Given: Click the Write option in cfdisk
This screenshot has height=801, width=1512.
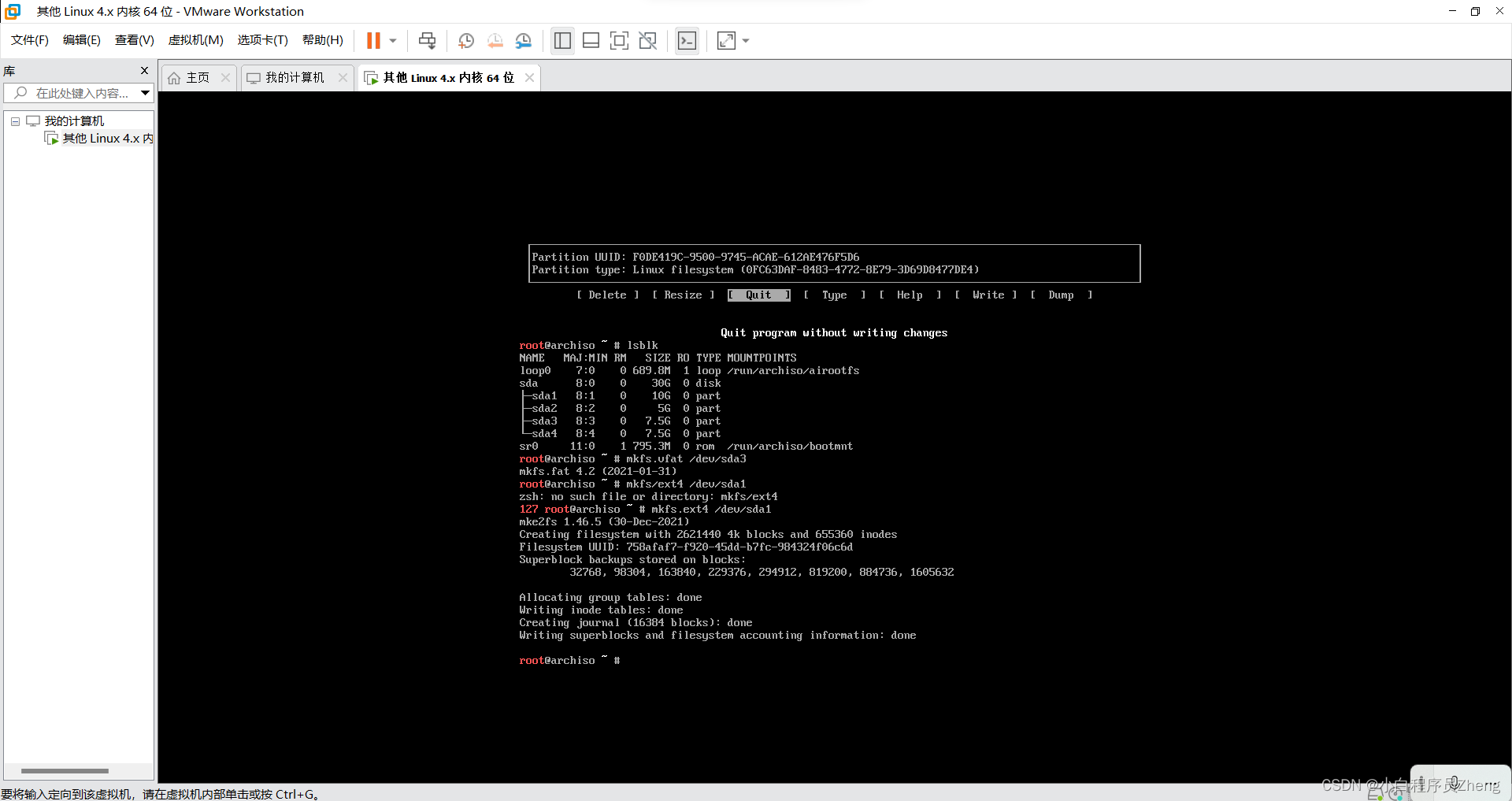Looking at the screenshot, I should pos(986,295).
